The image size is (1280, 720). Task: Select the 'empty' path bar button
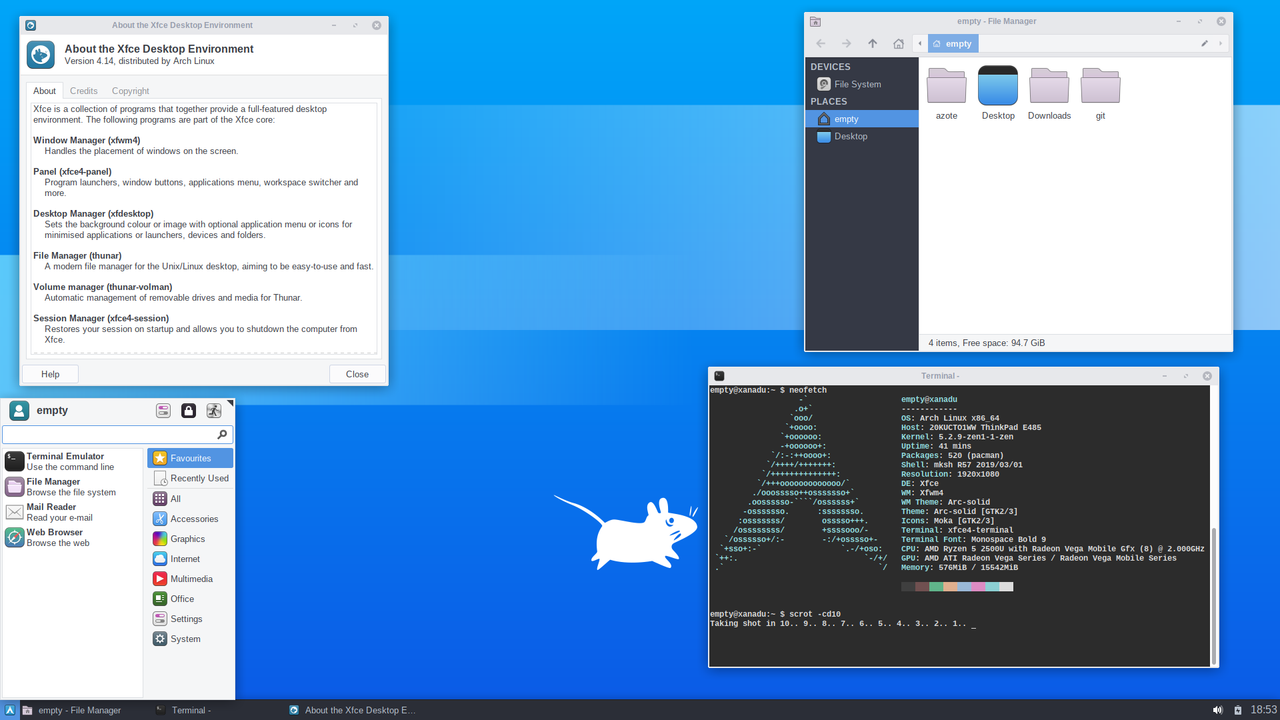pyautogui.click(x=952, y=43)
